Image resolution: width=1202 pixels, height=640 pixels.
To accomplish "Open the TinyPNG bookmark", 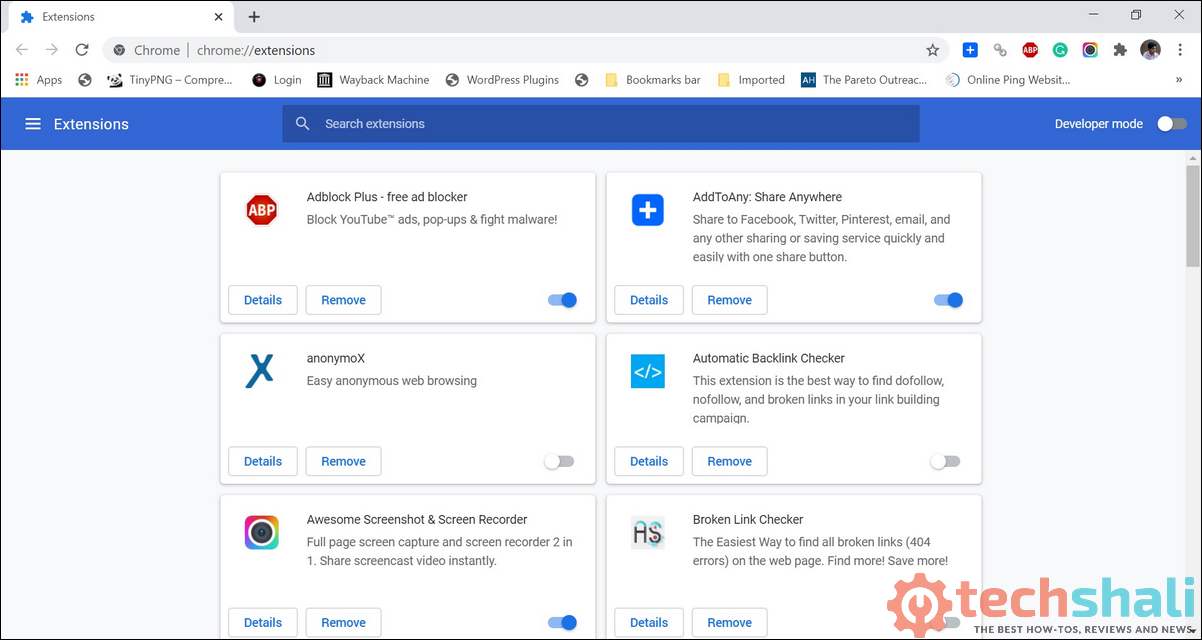I will coord(170,80).
